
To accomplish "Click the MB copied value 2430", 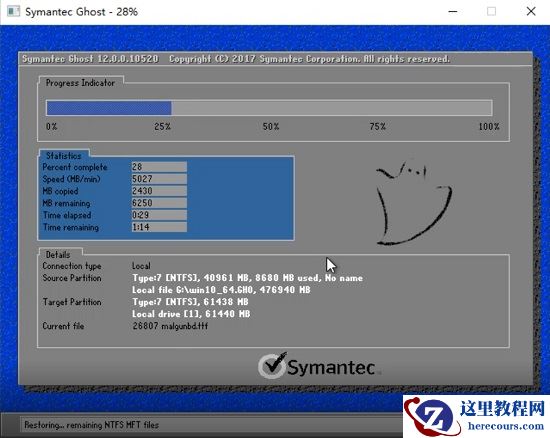I will tap(159, 191).
